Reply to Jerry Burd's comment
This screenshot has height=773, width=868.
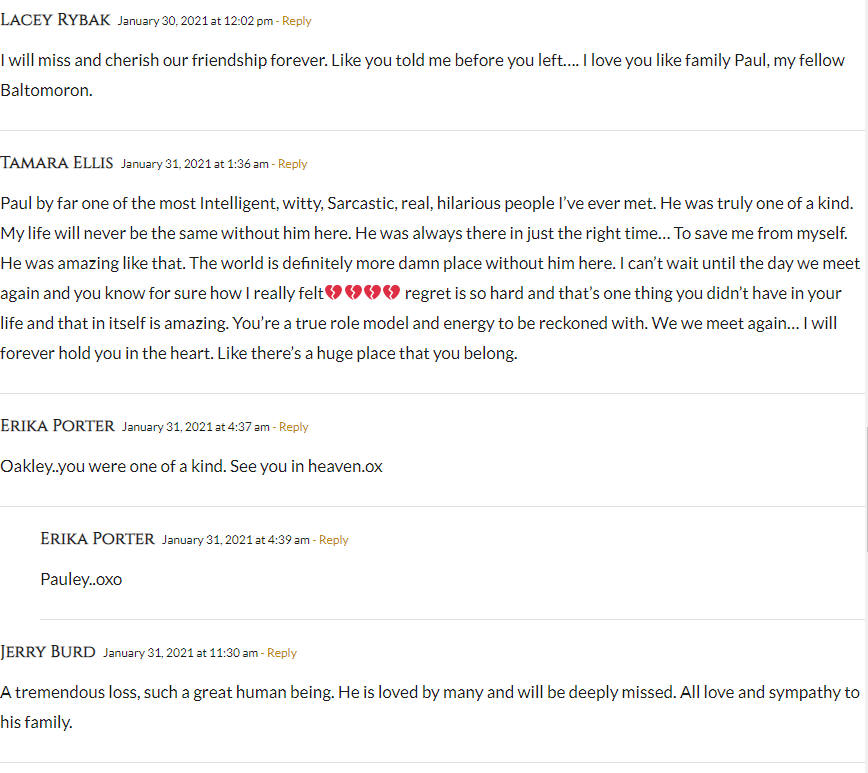coord(282,653)
